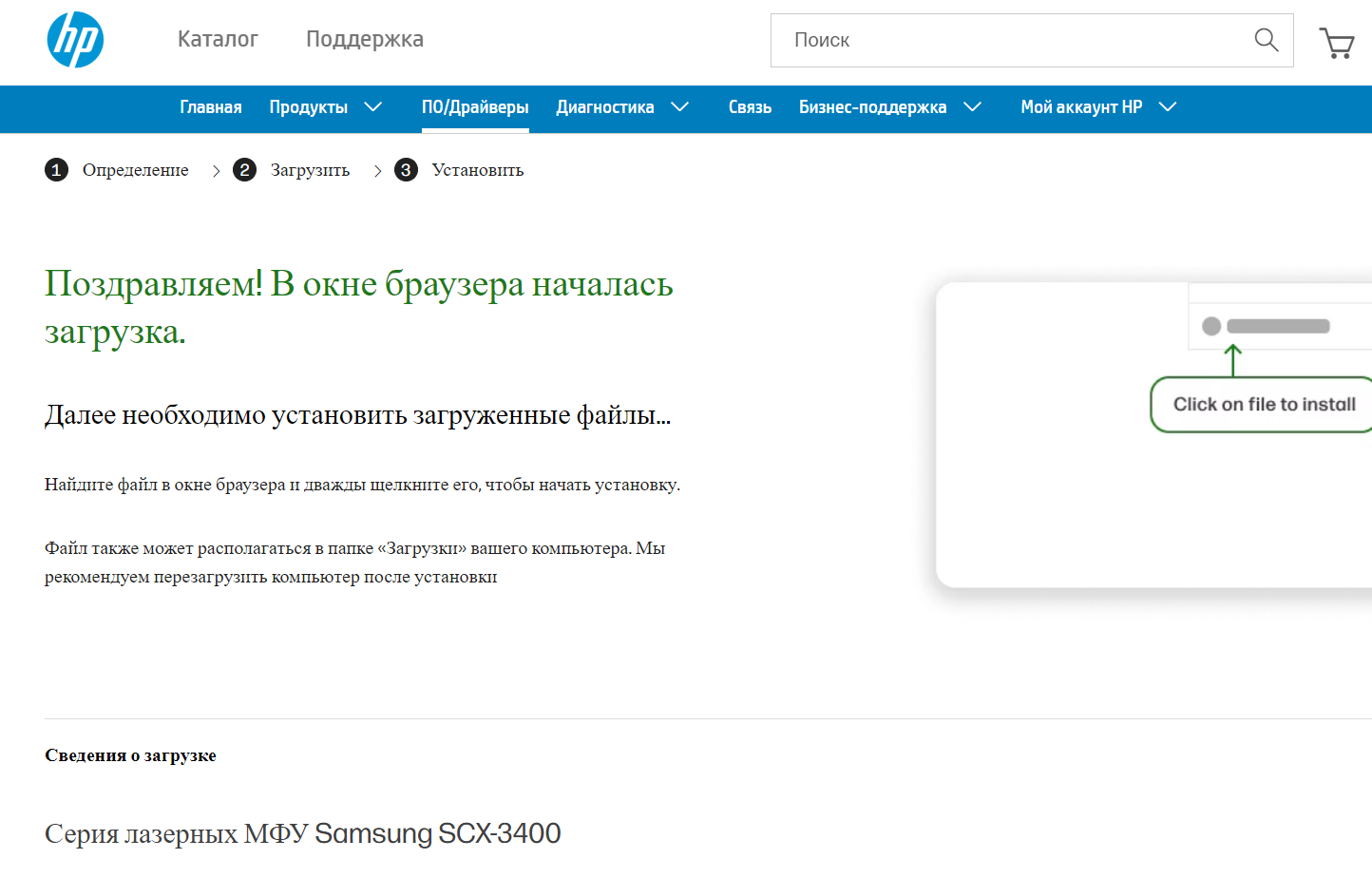Click the Загрузить step link
The width and height of the screenshot is (1372, 878).
pyautogui.click(x=310, y=170)
